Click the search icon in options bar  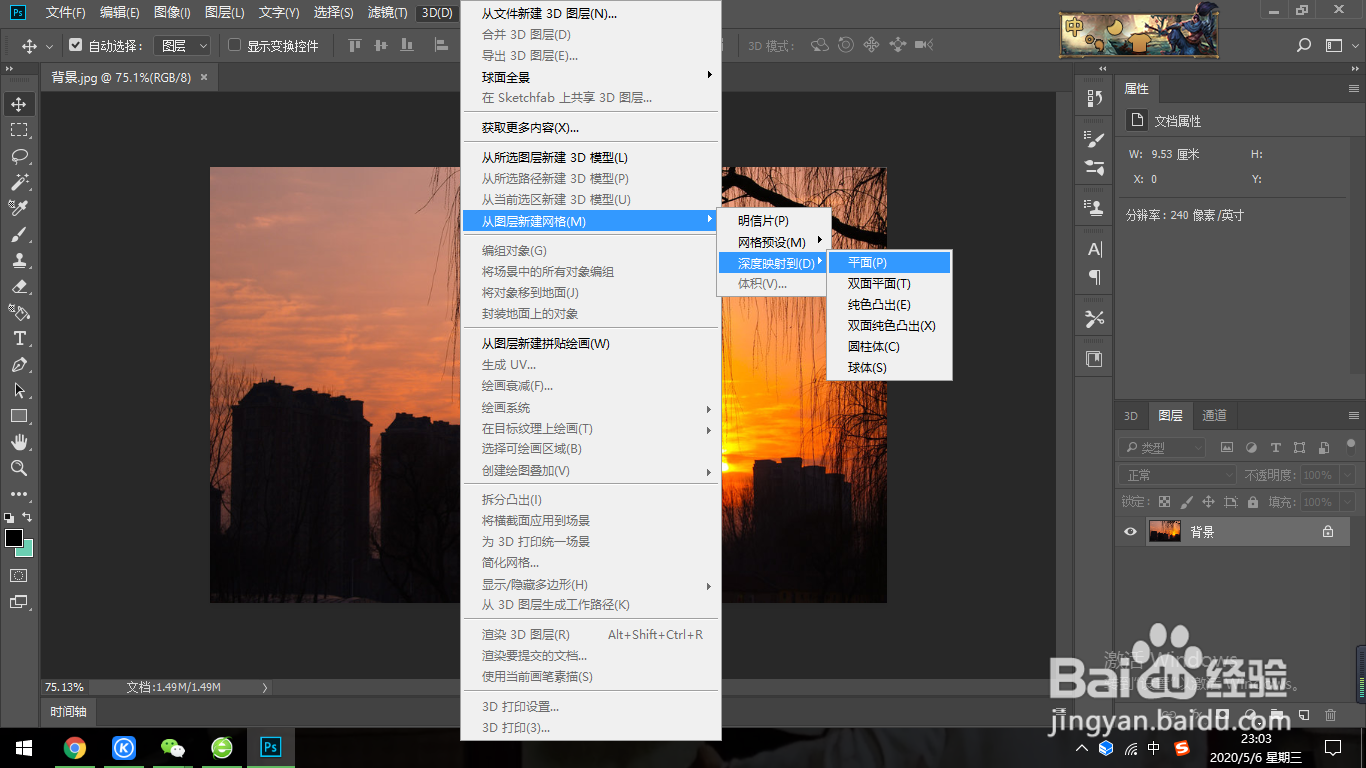click(x=1303, y=45)
